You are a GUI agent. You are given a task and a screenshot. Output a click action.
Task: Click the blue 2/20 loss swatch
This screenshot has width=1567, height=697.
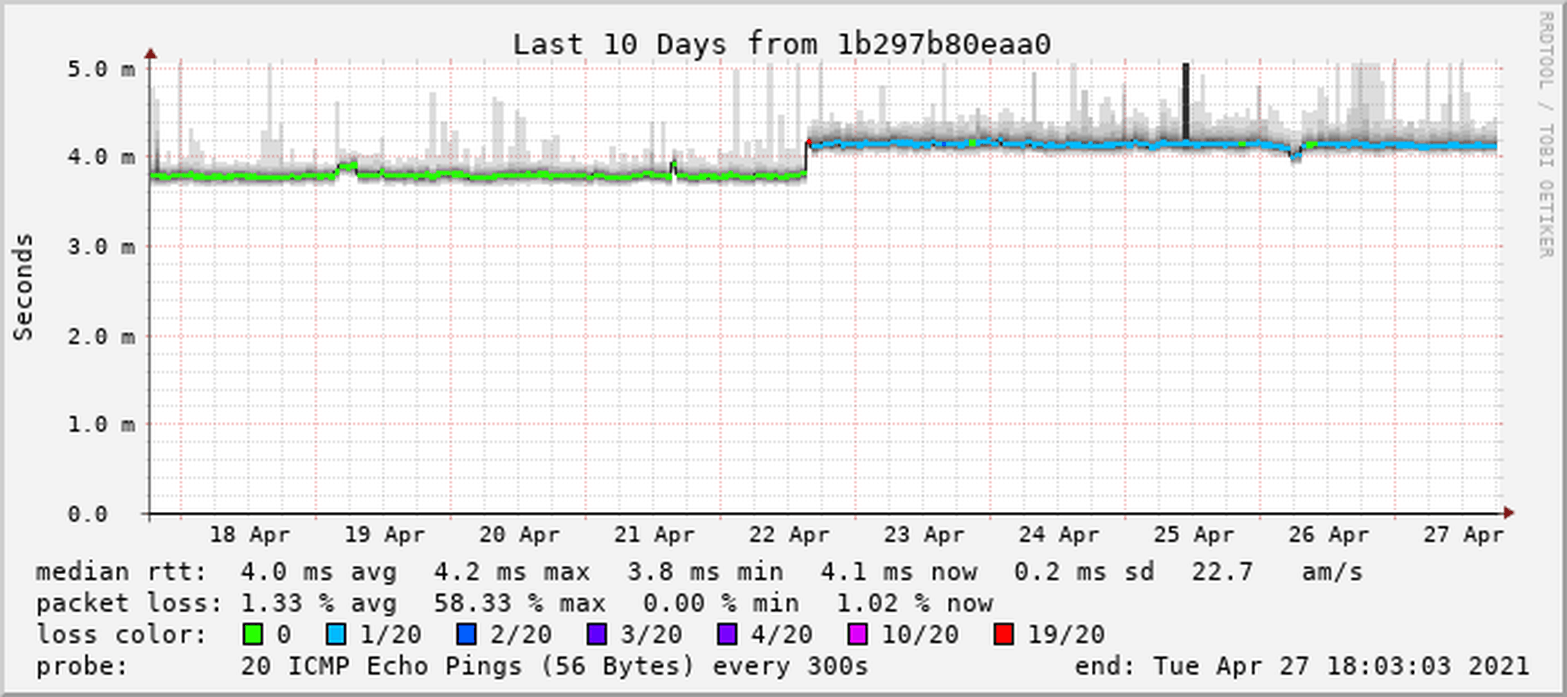[466, 634]
